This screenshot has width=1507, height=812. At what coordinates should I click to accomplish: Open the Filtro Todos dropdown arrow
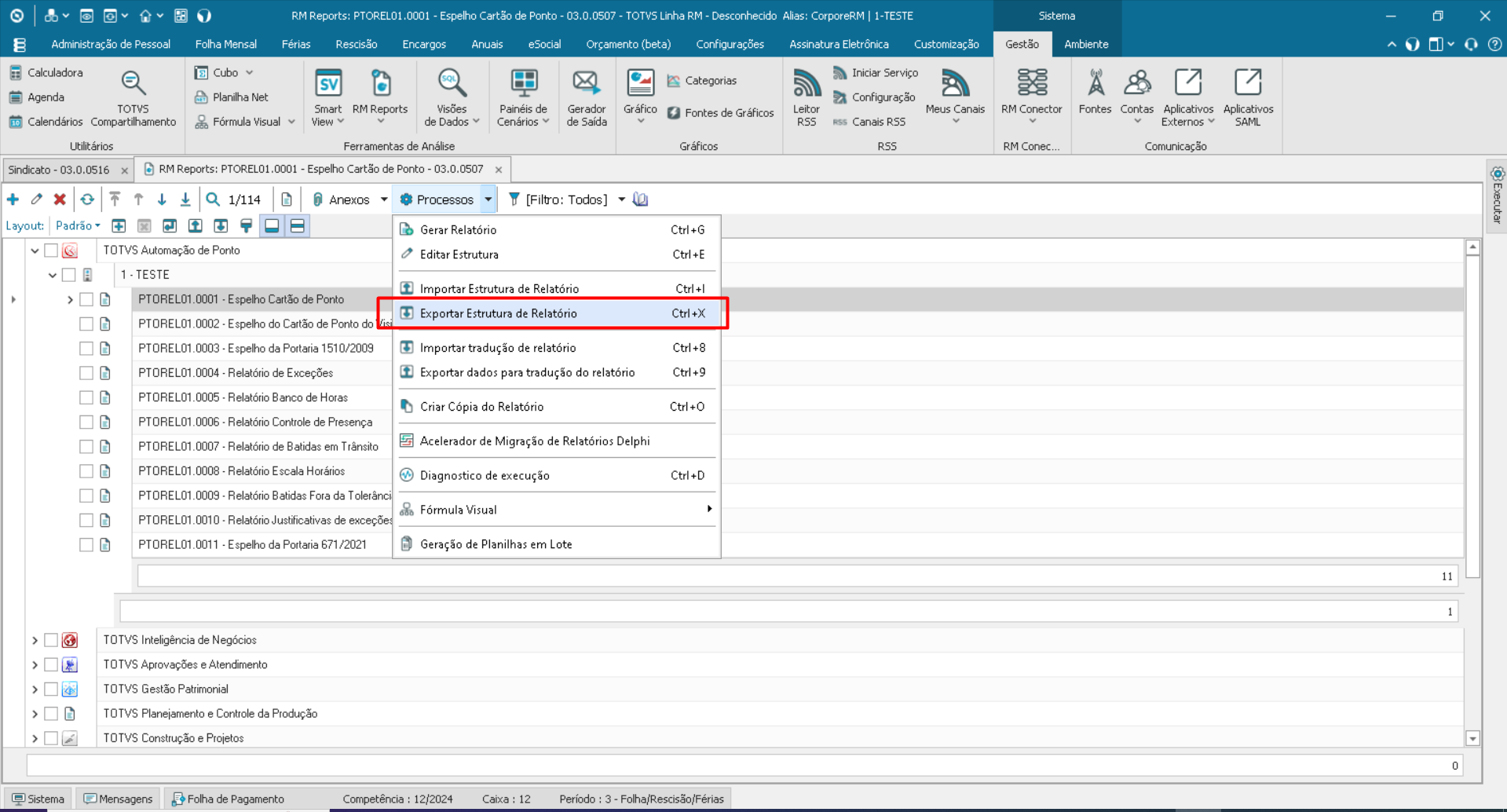point(621,199)
